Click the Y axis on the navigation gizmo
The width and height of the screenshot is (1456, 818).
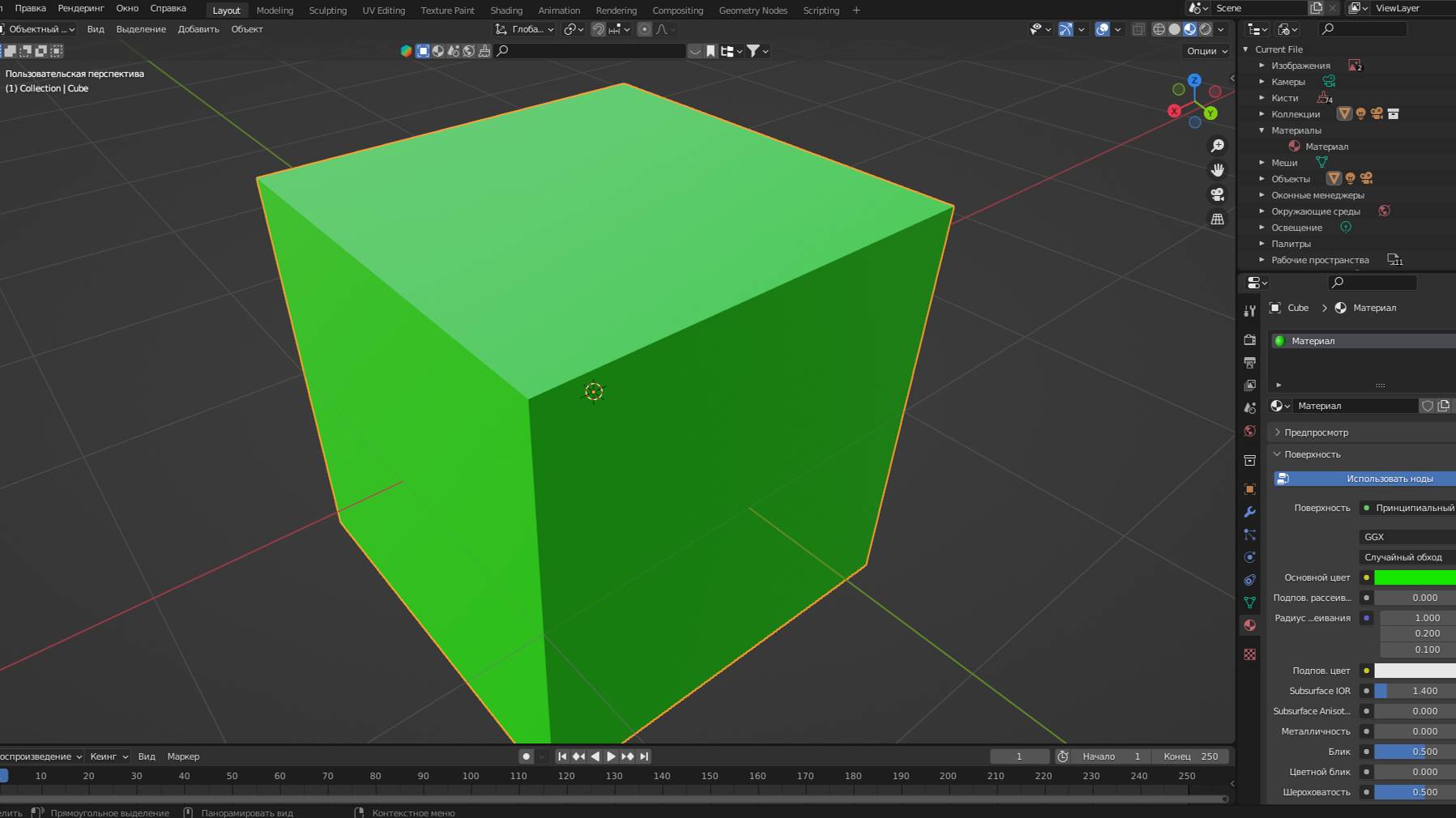1210,113
